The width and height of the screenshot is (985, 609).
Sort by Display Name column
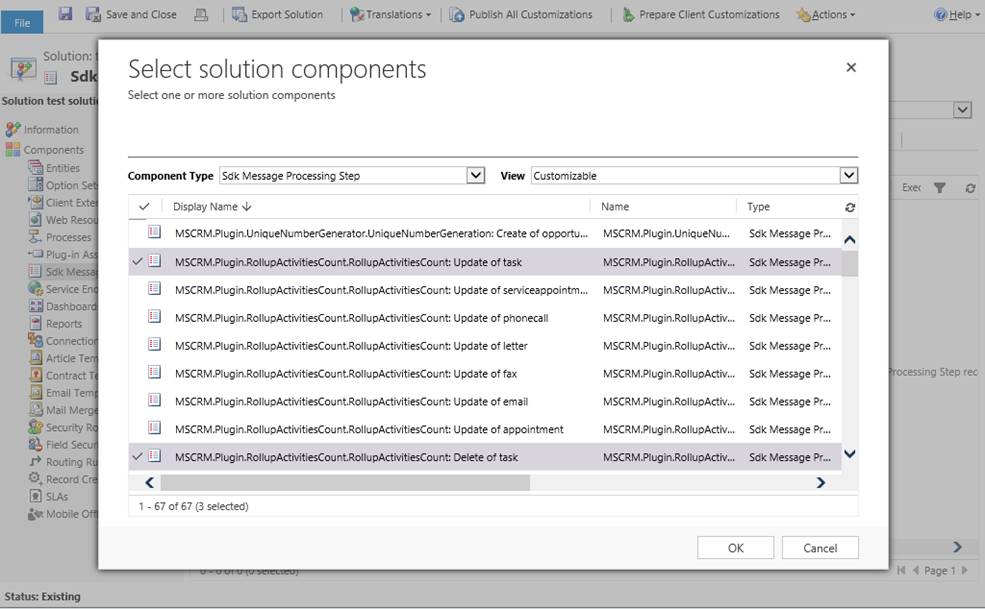click(212, 206)
